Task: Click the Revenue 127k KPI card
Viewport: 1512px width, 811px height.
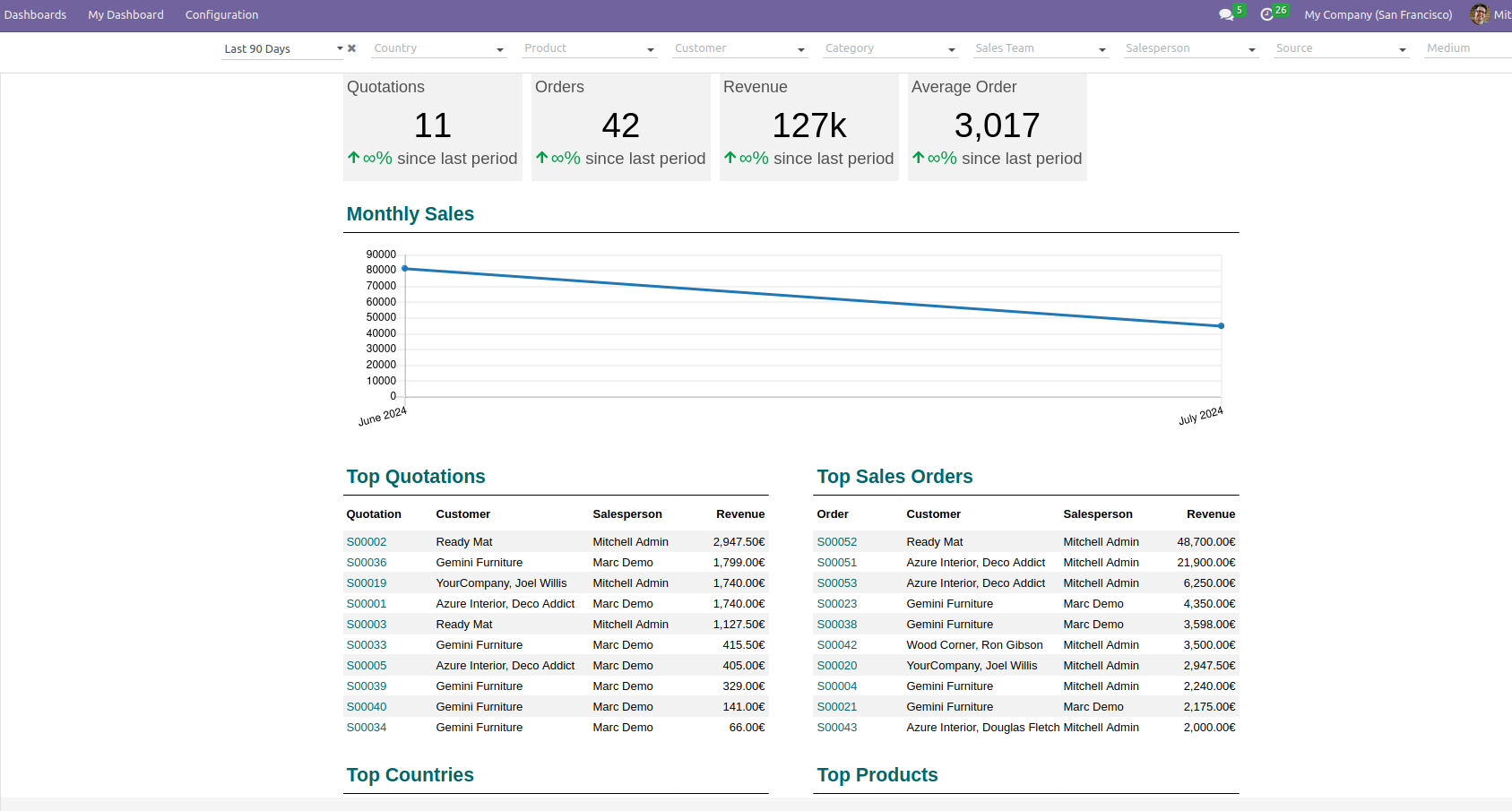Action: click(808, 126)
